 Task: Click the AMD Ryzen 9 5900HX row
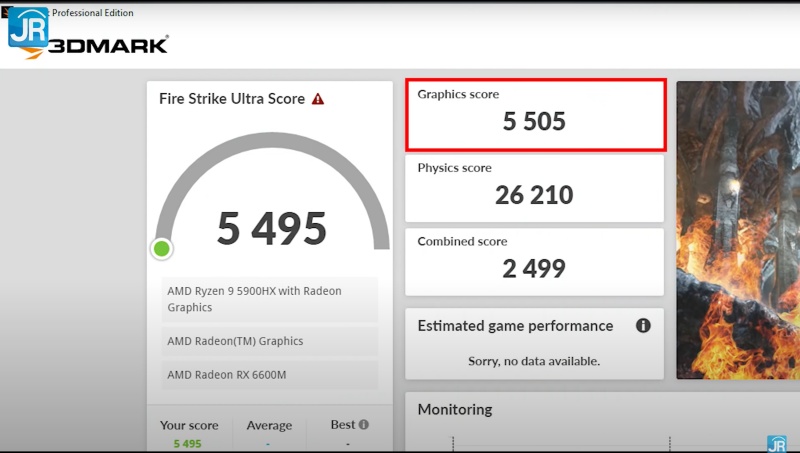pos(270,299)
